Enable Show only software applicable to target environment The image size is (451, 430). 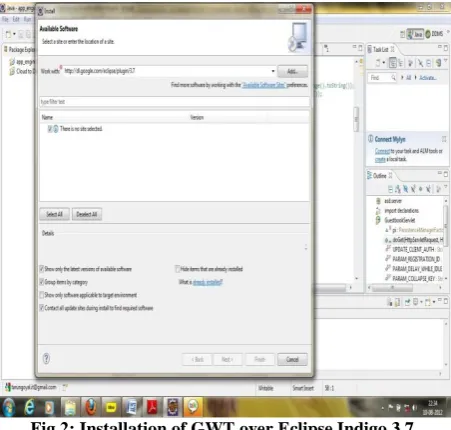(x=42, y=295)
